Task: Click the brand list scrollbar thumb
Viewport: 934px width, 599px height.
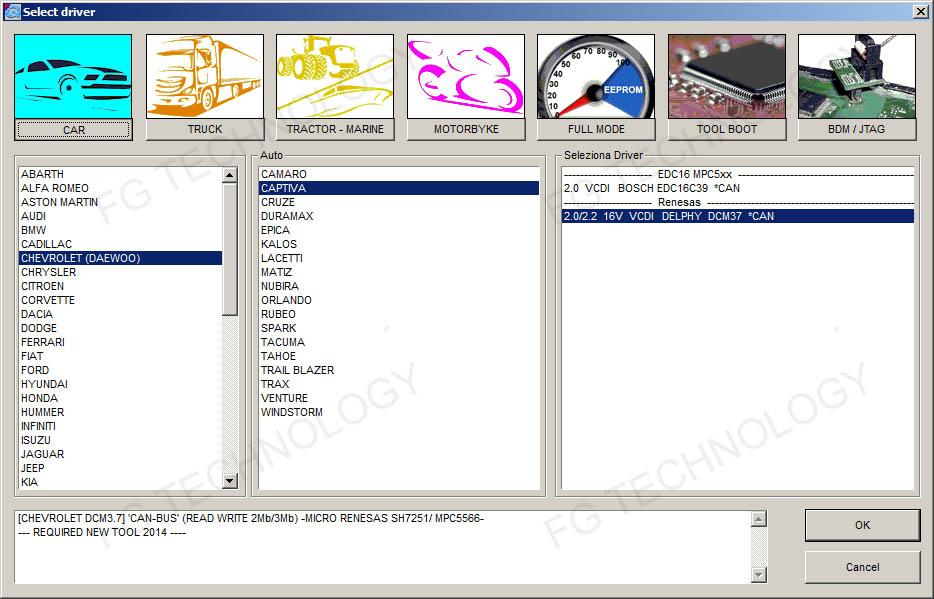Action: [229, 249]
